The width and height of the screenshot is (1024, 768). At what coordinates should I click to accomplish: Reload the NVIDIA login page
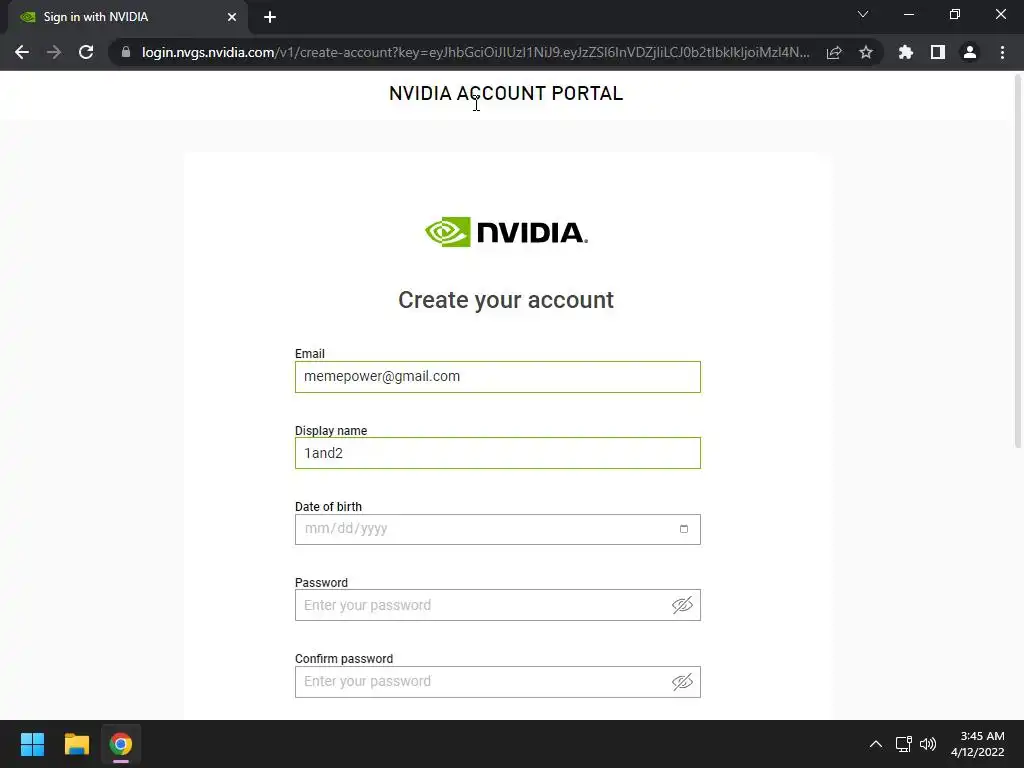click(86, 52)
